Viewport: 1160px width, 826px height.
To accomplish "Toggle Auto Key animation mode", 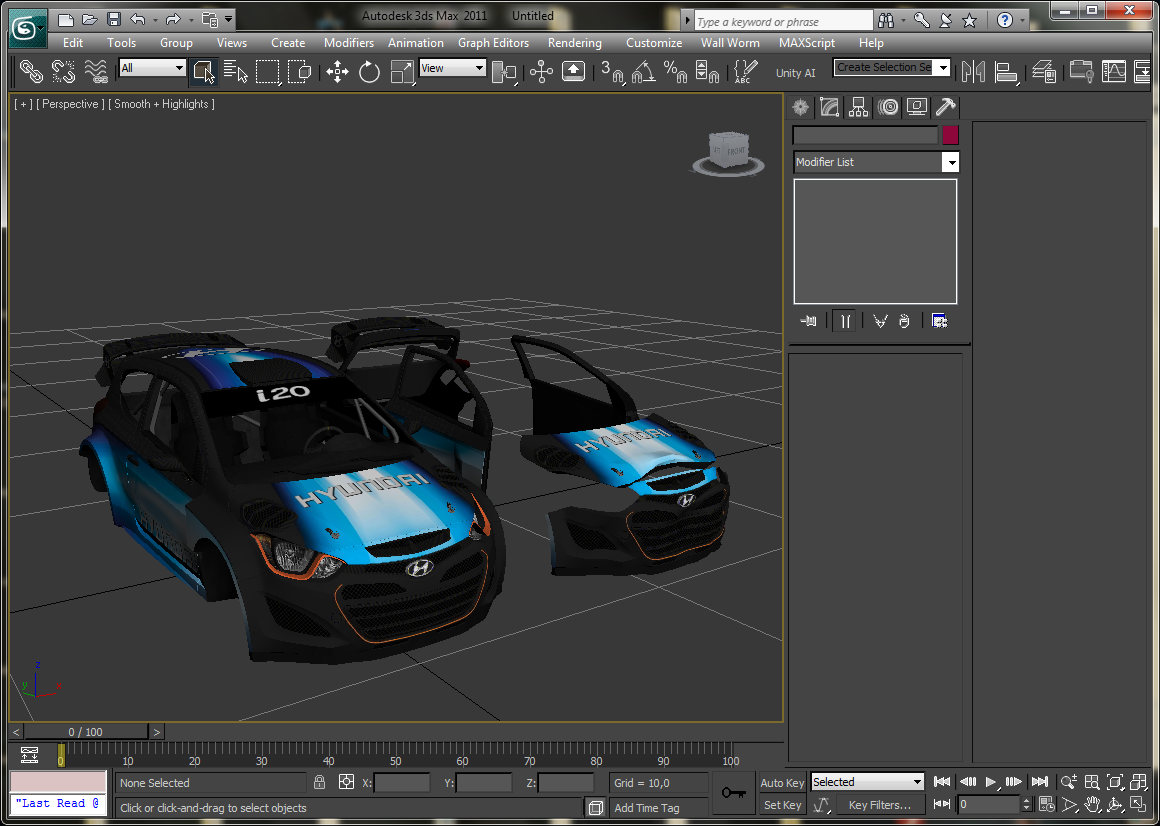I will click(x=782, y=783).
